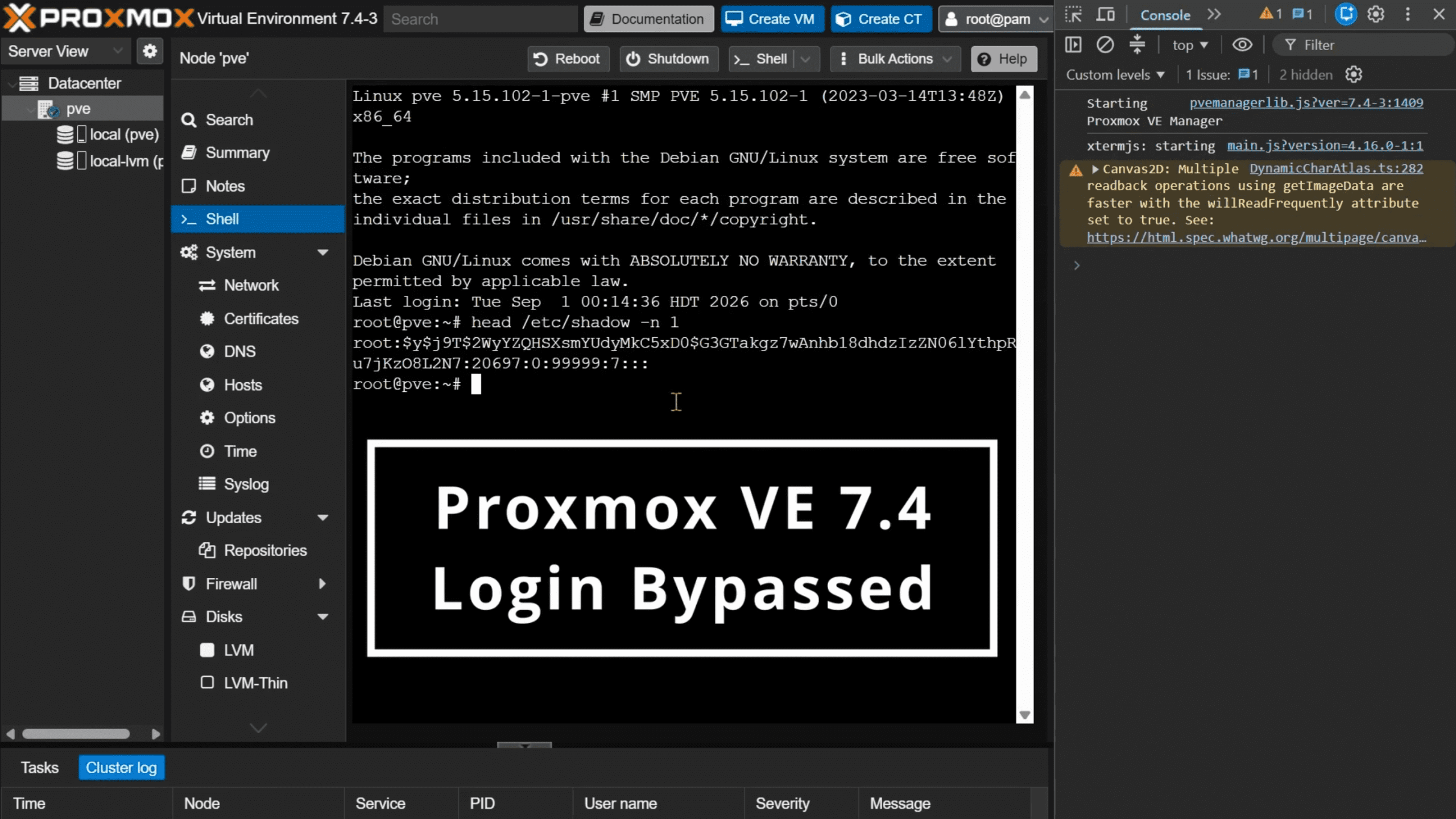Click the Proxmox search box
The height and width of the screenshot is (819, 1456).
[481, 19]
